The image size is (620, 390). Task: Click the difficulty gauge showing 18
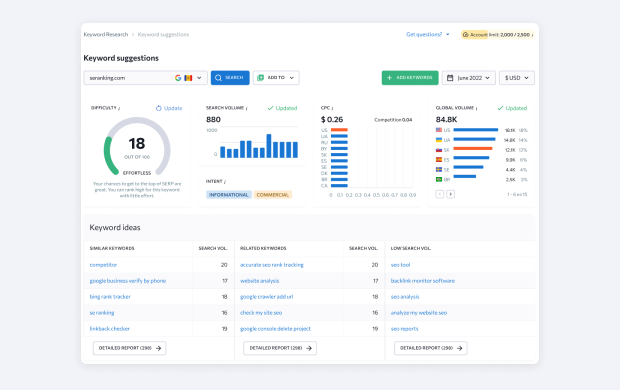pyautogui.click(x=137, y=146)
